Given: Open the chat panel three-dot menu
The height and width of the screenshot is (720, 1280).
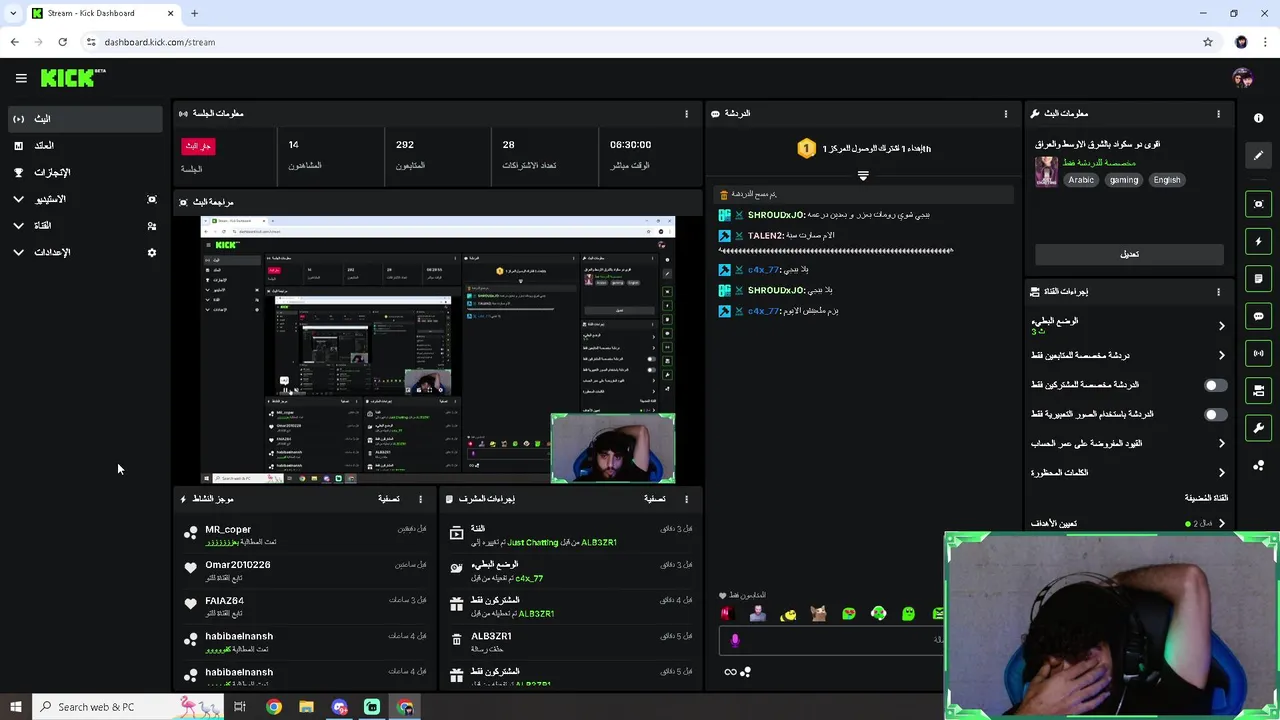Looking at the screenshot, I should [1006, 114].
